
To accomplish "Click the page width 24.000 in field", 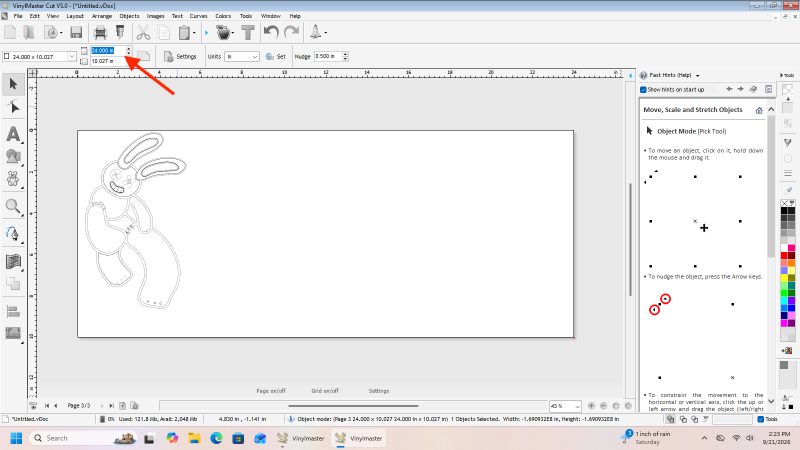I will pos(108,51).
